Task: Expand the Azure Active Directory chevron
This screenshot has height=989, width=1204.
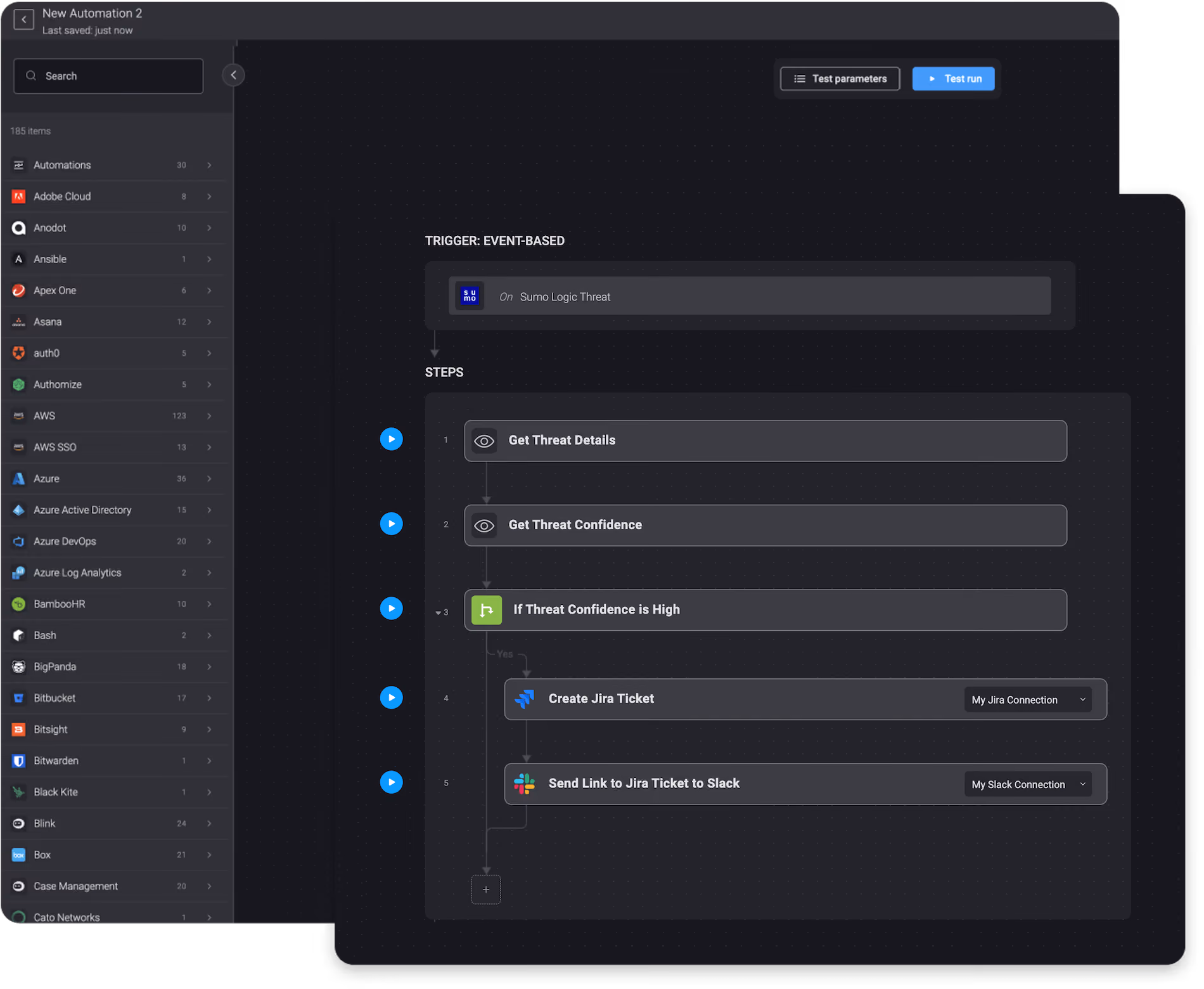Action: 209,510
